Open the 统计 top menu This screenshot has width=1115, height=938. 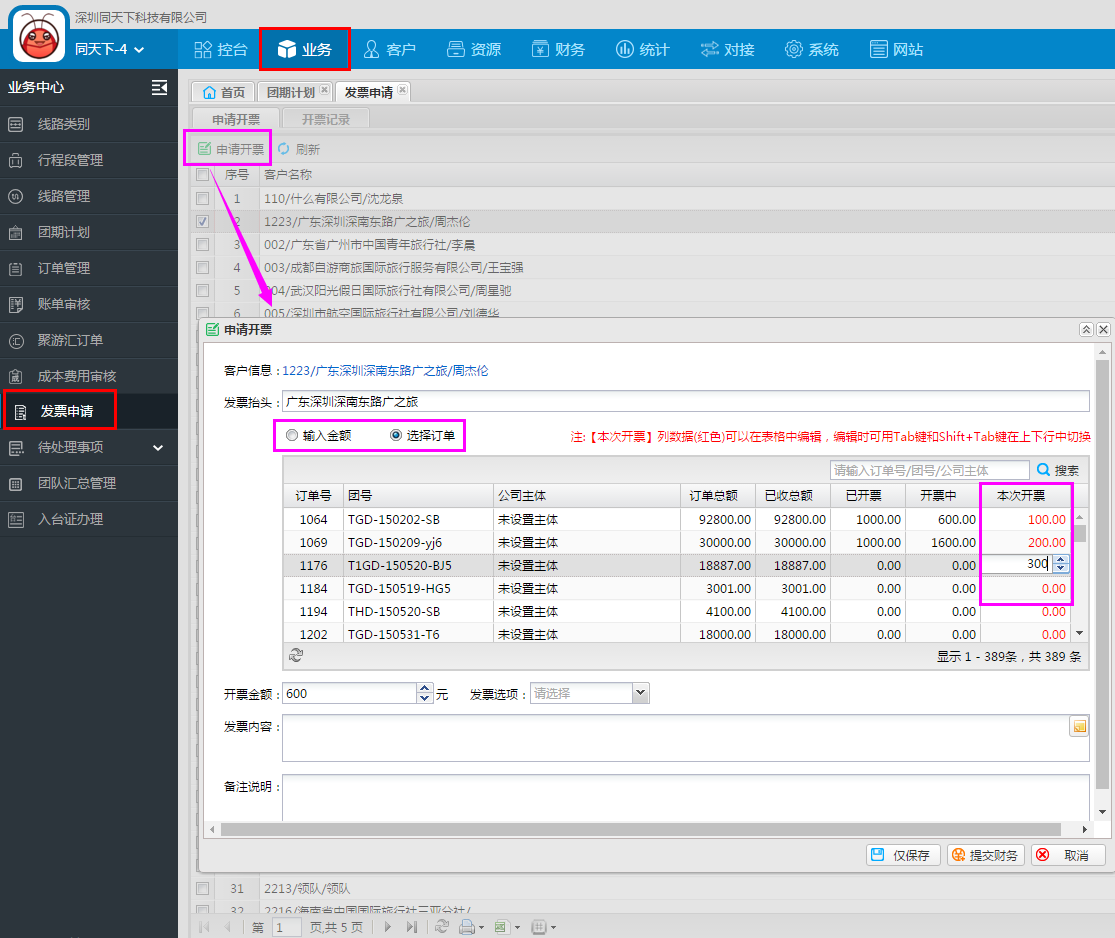pos(643,49)
